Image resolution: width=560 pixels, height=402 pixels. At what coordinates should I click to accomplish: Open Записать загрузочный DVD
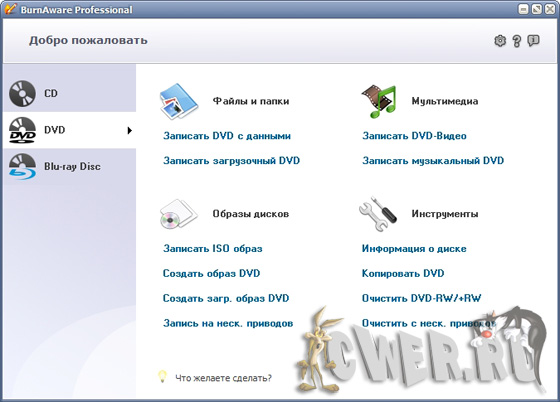[x=231, y=161]
